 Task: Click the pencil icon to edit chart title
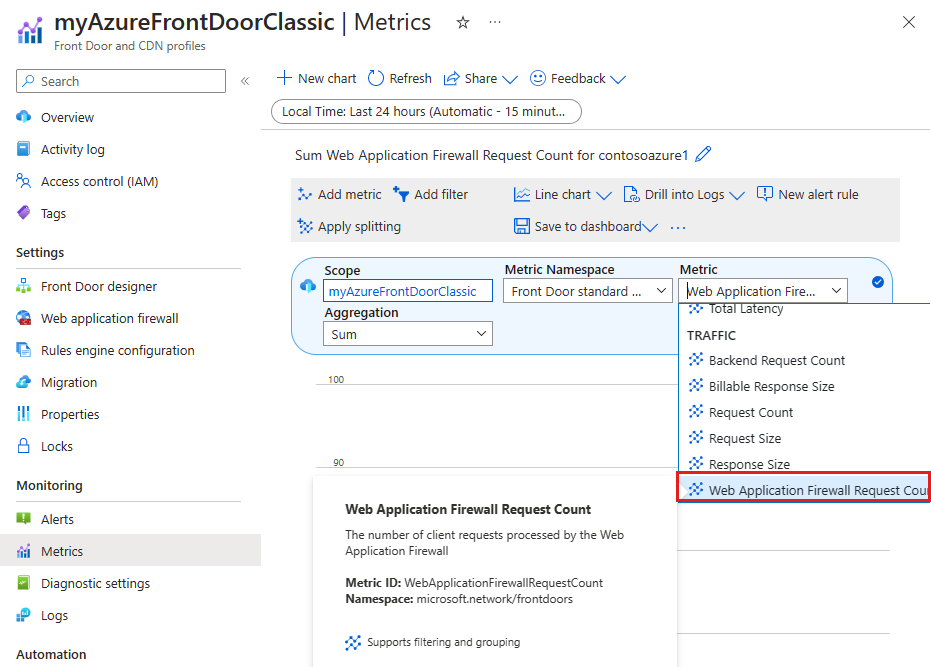click(703, 154)
